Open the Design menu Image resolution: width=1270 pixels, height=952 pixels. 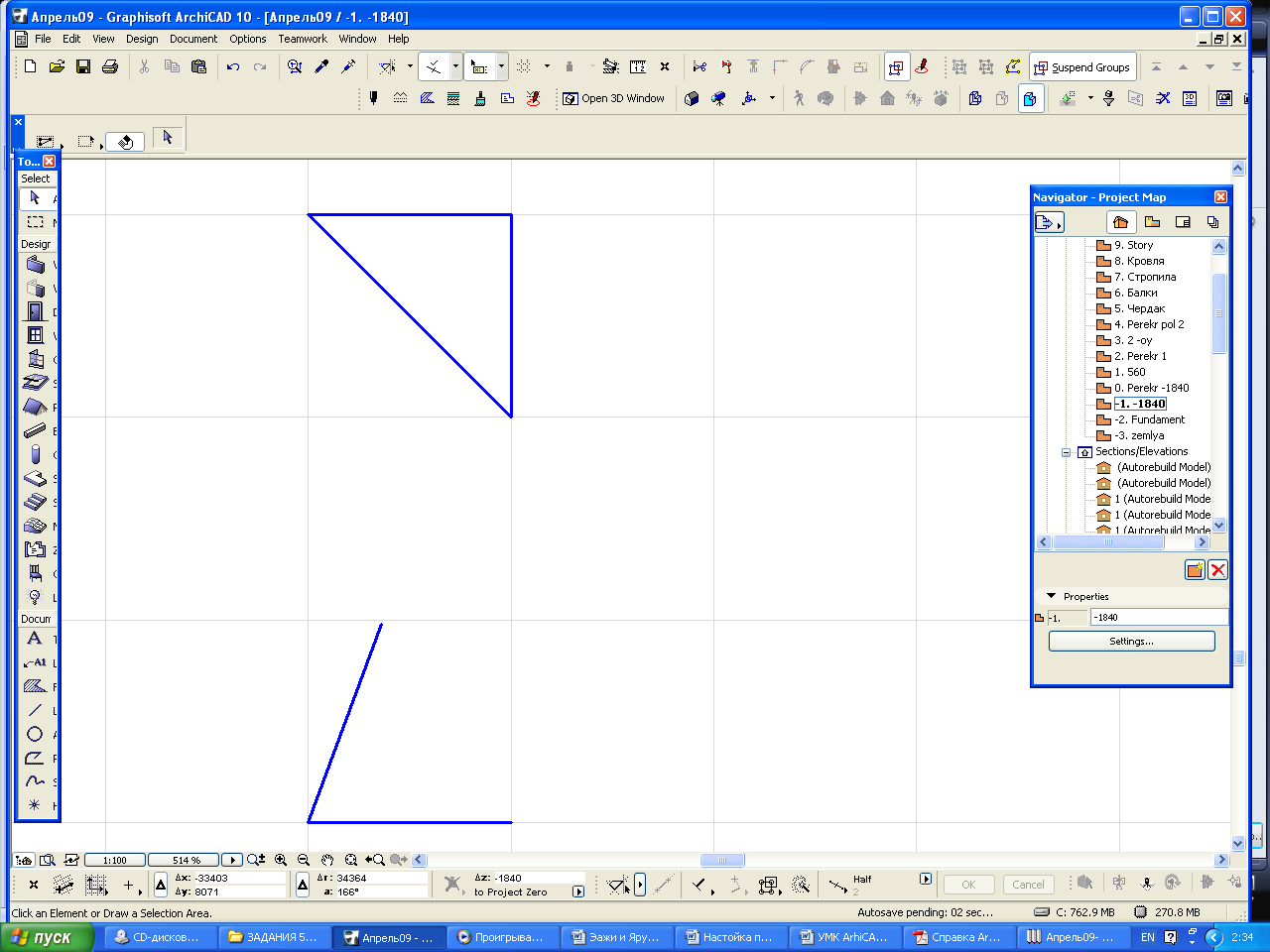coord(142,39)
